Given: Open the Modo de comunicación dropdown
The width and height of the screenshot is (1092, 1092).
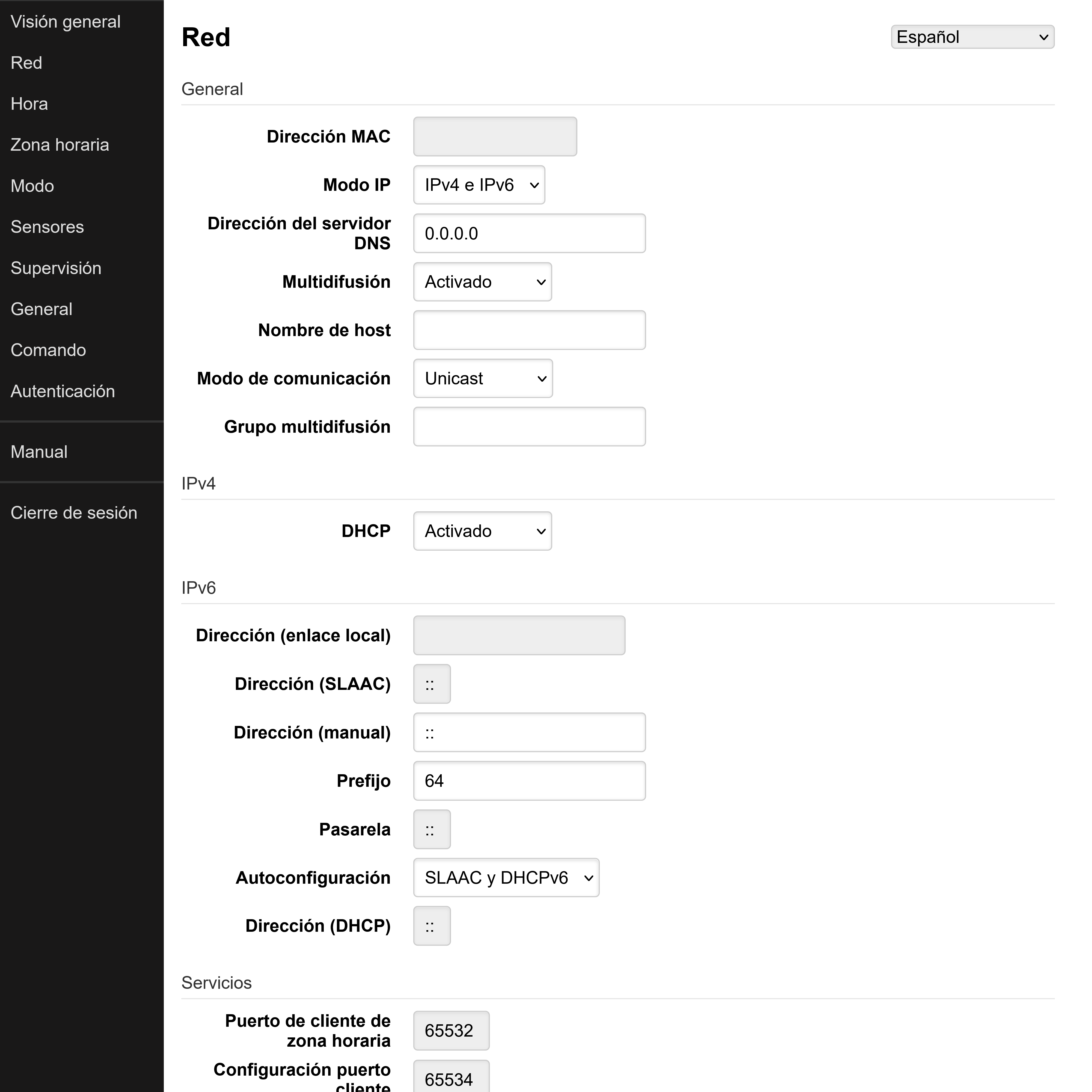Looking at the screenshot, I should (x=482, y=378).
